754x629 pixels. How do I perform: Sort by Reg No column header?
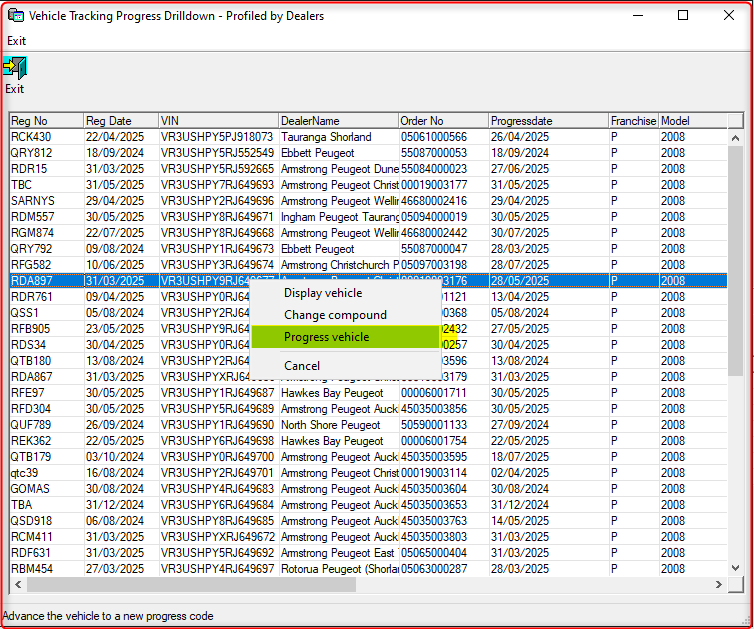click(x=45, y=121)
